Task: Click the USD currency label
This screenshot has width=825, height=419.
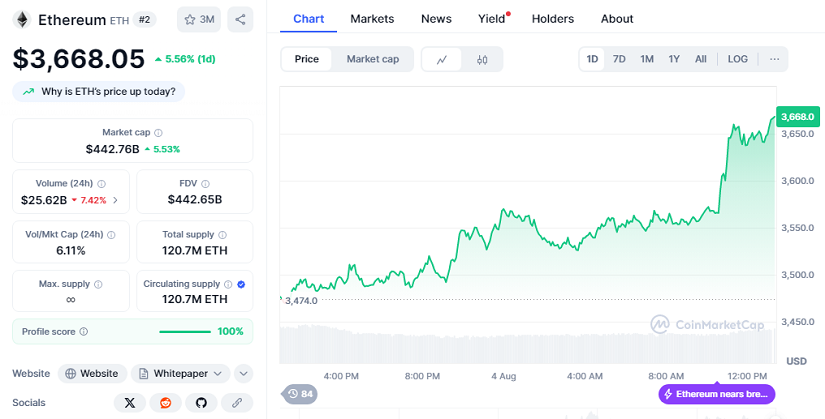Action: (796, 361)
